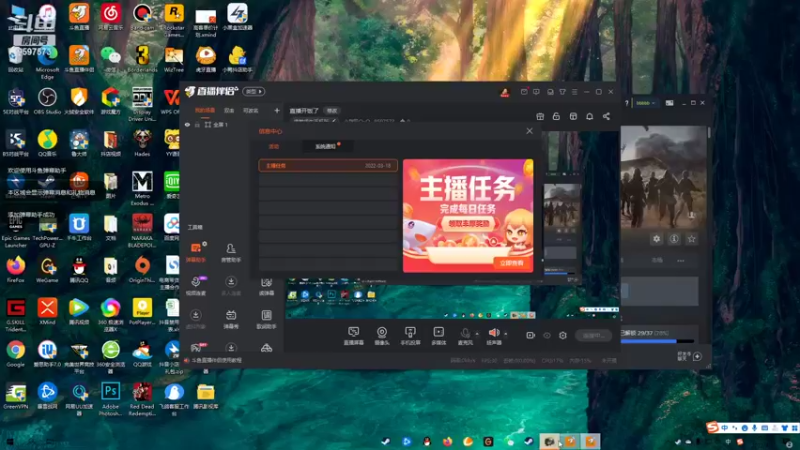Open the 房管助手 tool
Image resolution: width=800 pixels, height=450 pixels.
(231, 253)
